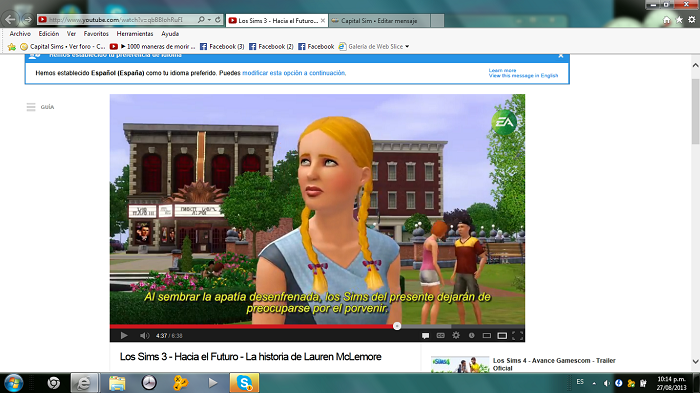Switch to 'Capital Sim - Editar mensaje' tab
This screenshot has width=700, height=393.
click(x=379, y=21)
